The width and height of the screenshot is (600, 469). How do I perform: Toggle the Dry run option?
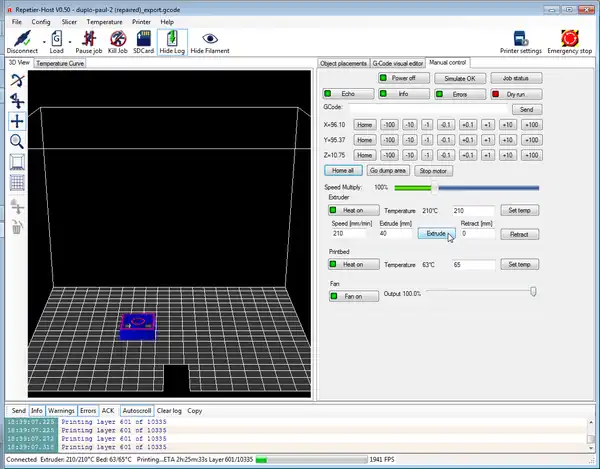point(516,93)
